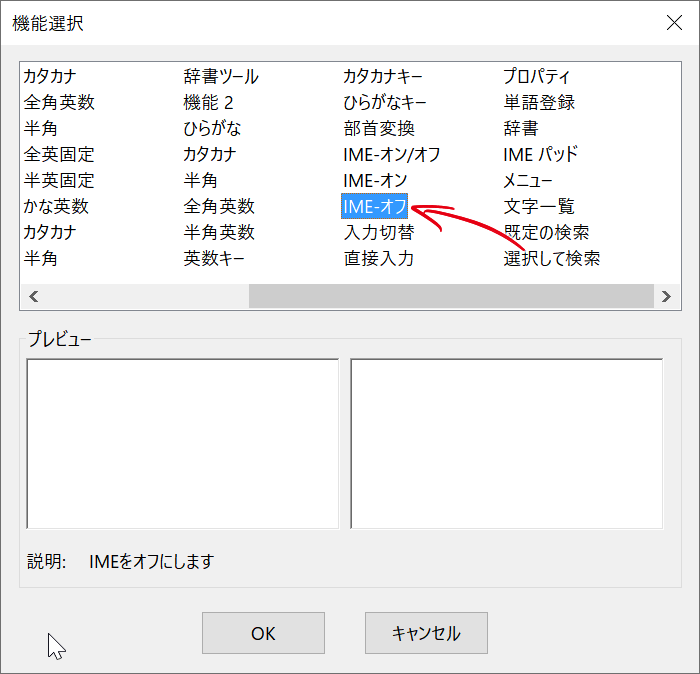Select the プロパティ entry
This screenshot has width=700, height=674.
(x=536, y=76)
